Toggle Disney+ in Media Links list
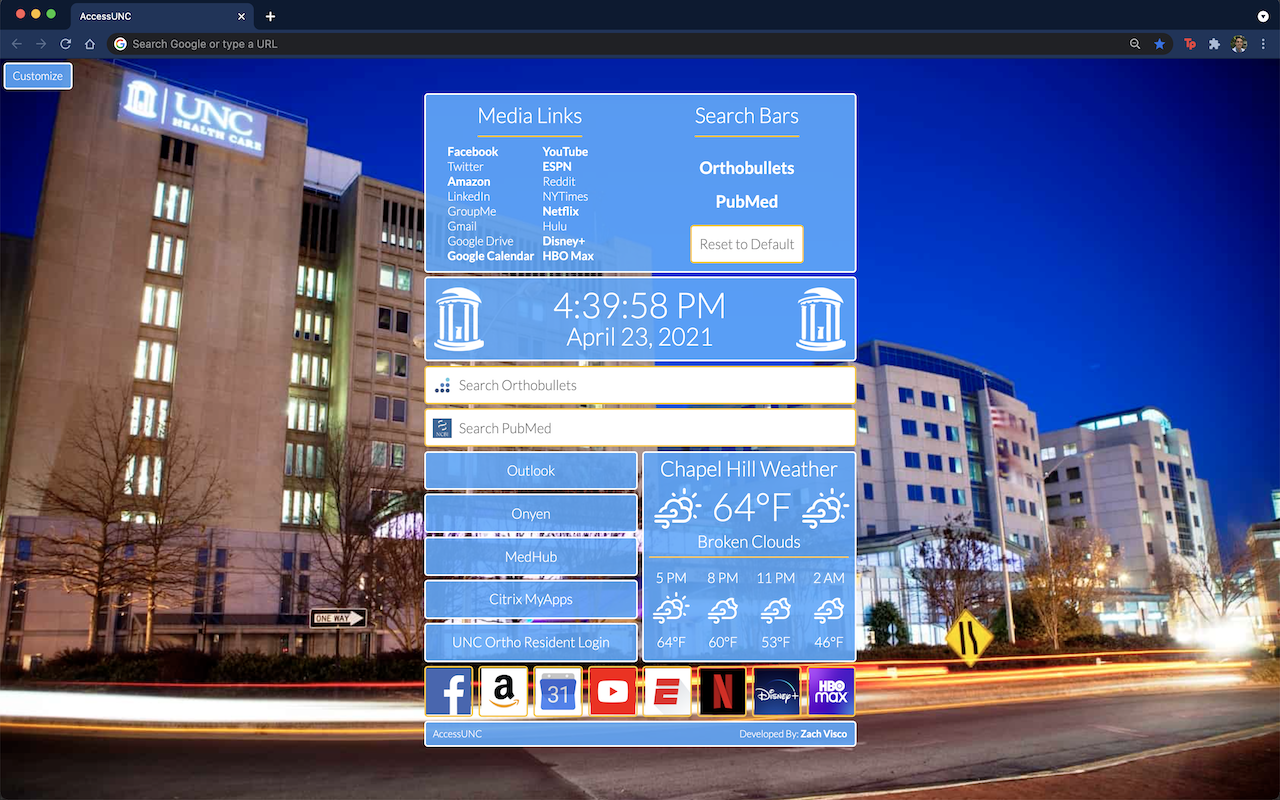 [564, 241]
